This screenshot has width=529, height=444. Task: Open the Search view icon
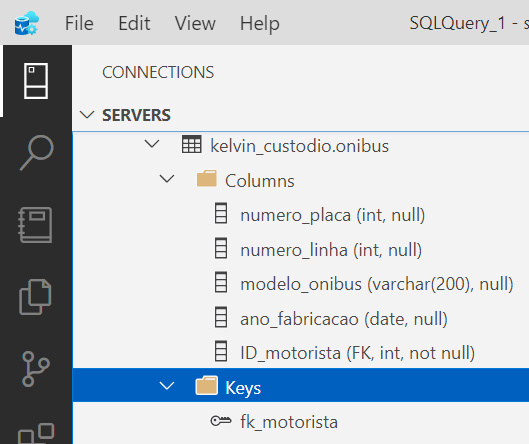[36, 153]
